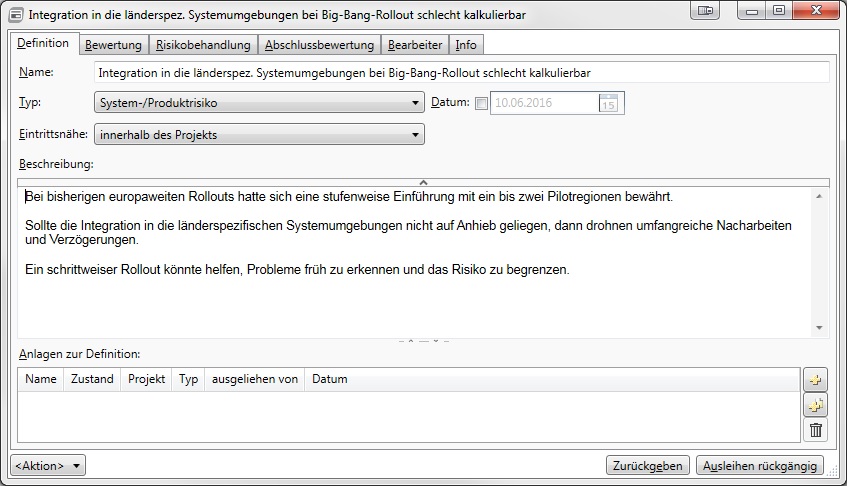Click the add multiple attachments icon
Viewport: 847px width, 486px height.
[x=816, y=405]
